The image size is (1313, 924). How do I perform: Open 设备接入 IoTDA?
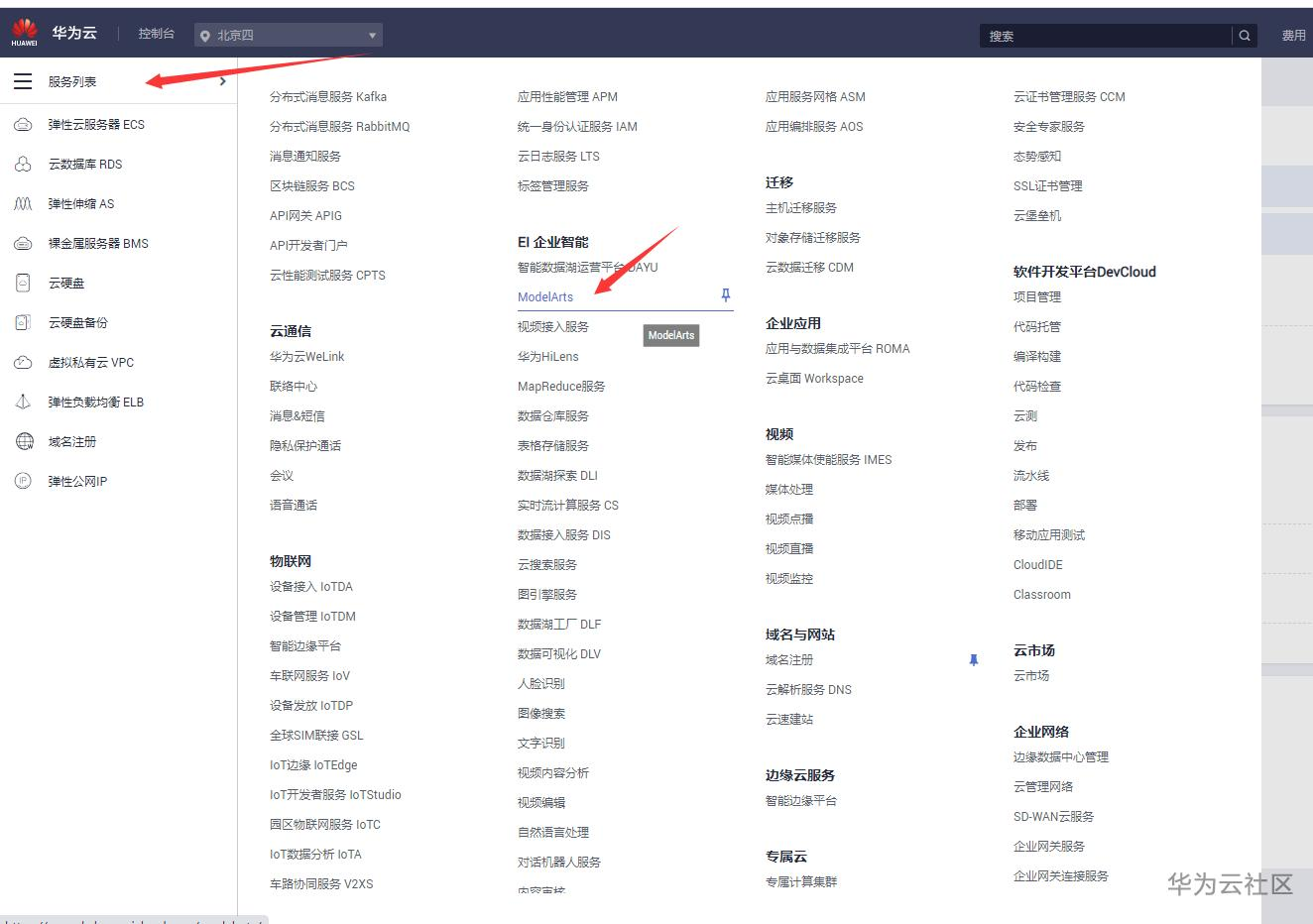click(311, 586)
